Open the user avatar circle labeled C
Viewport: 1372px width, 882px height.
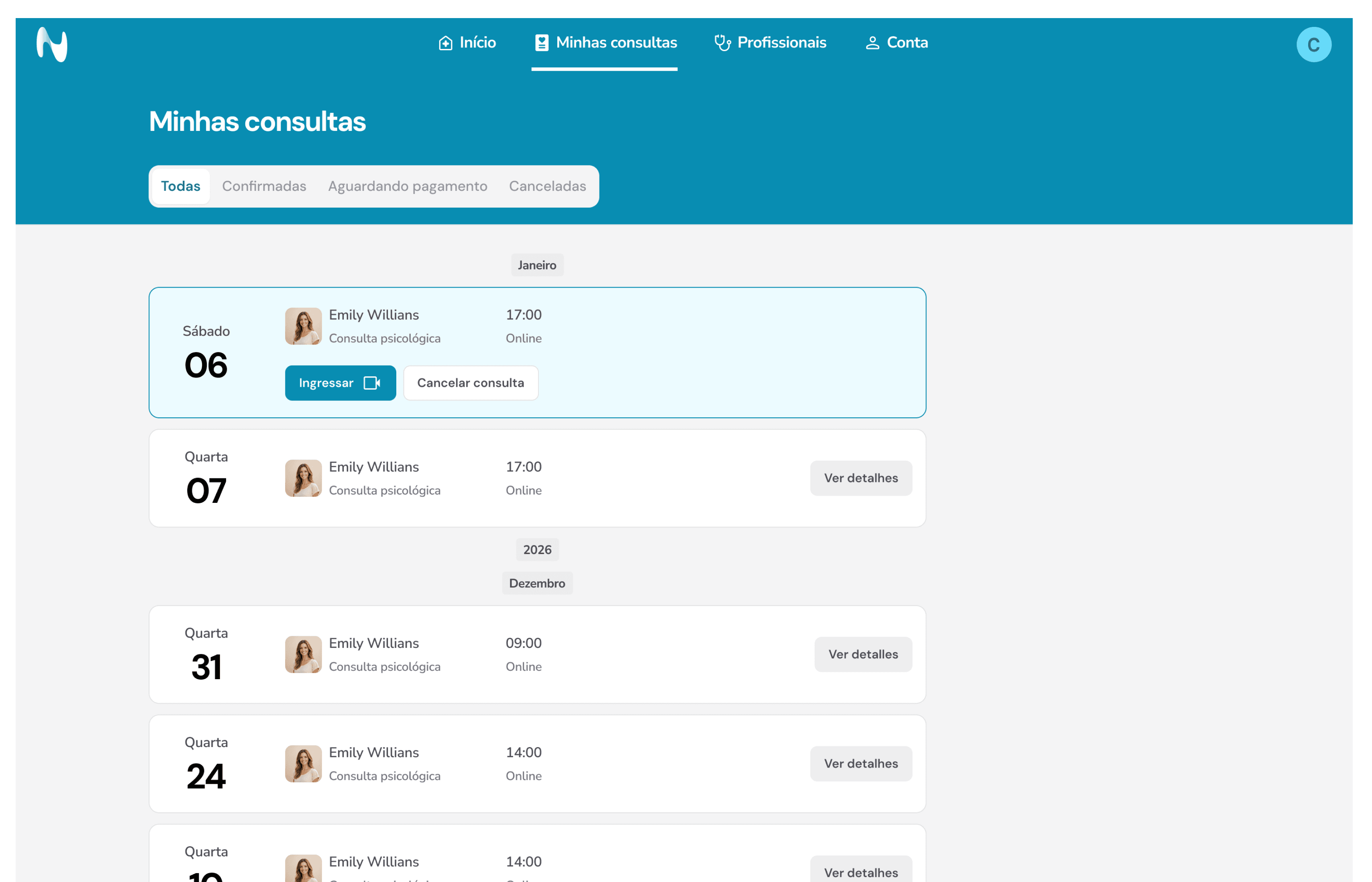[x=1314, y=44]
